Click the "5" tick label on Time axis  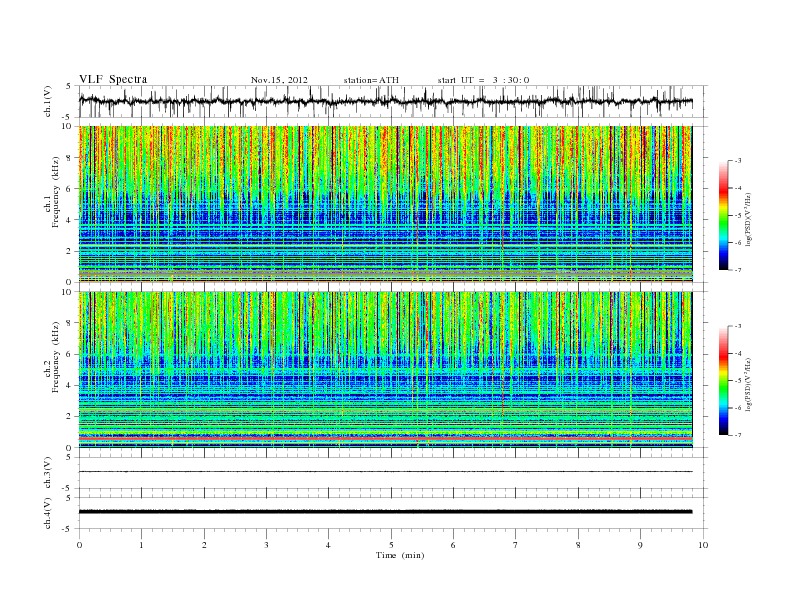coord(391,545)
